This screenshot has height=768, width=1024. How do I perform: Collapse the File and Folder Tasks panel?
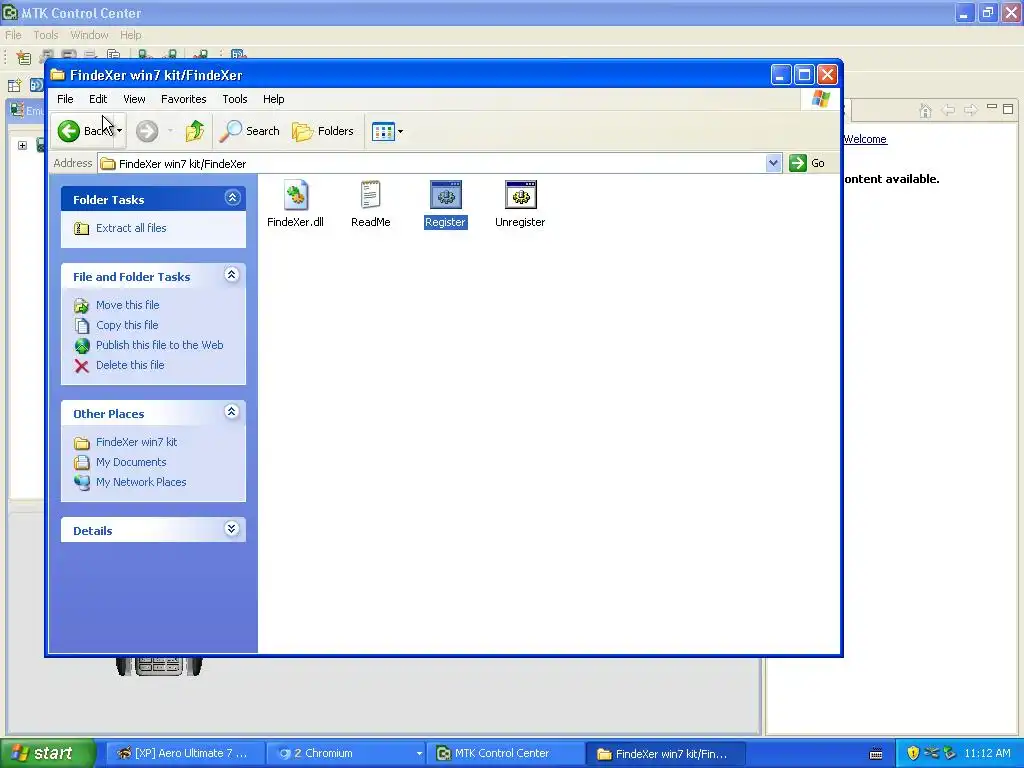click(x=231, y=275)
